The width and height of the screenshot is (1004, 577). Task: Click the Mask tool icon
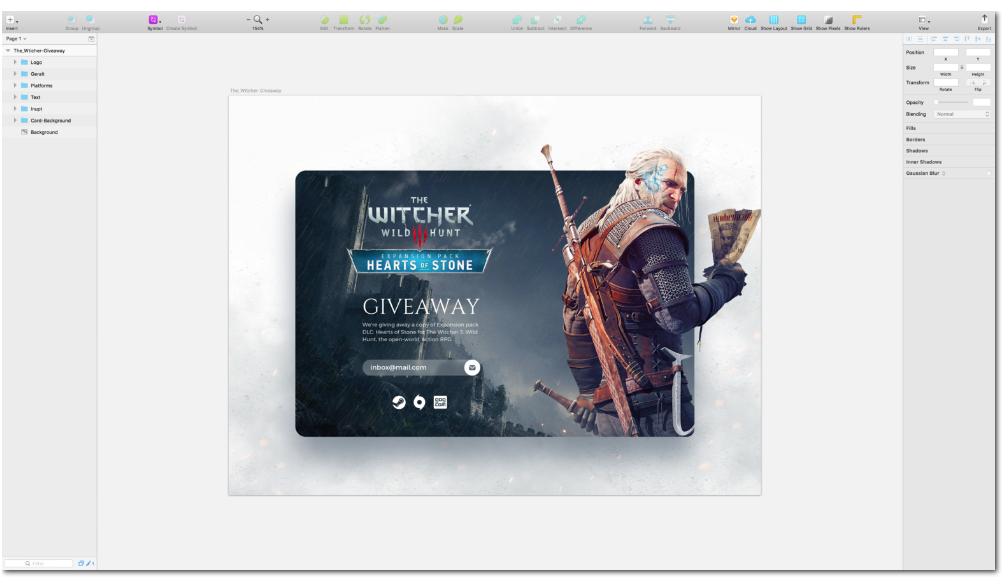pos(442,20)
